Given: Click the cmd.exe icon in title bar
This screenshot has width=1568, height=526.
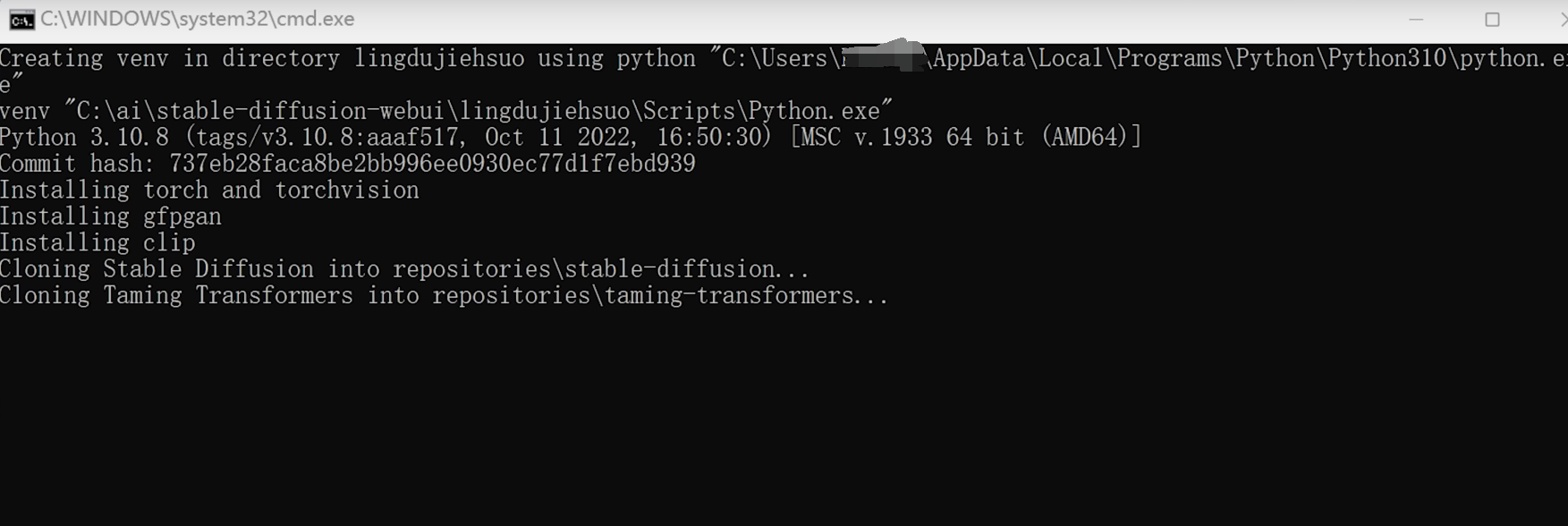Looking at the screenshot, I should pos(21,19).
